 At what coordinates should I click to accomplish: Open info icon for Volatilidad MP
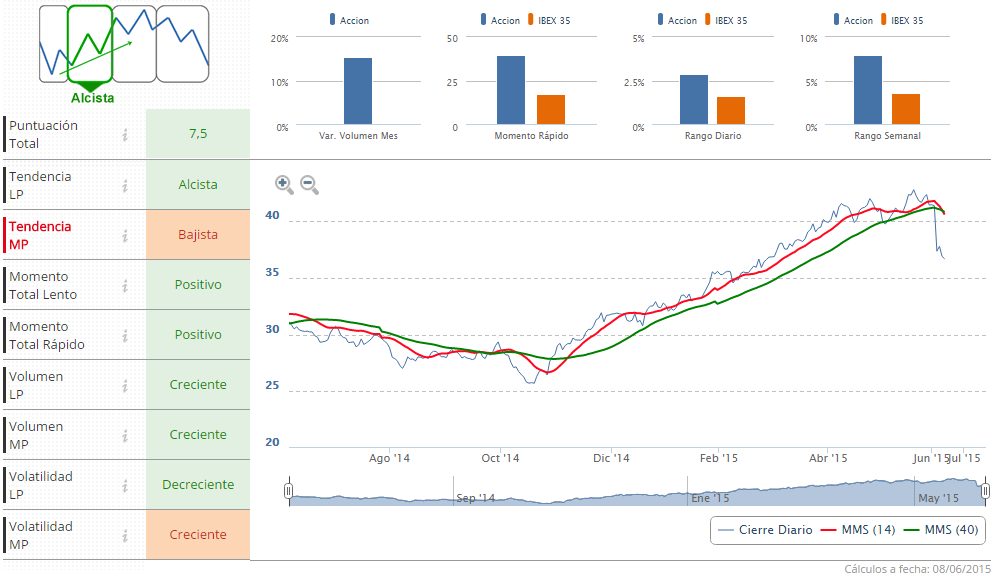pos(126,535)
